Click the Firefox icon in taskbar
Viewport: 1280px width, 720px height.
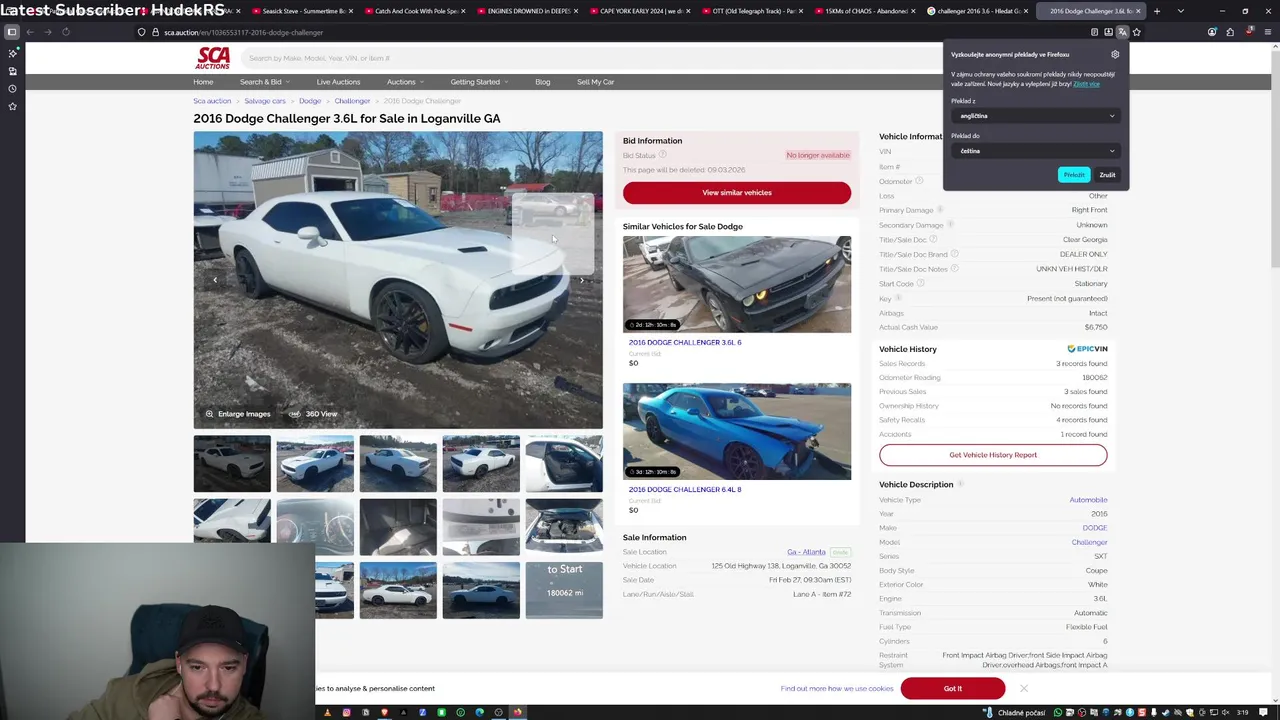tap(517, 712)
